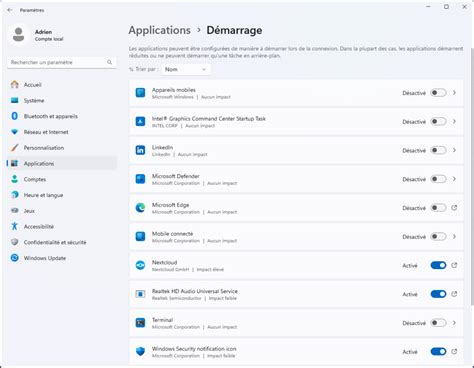
Task: Click the Intel Graphics Command Center icon
Action: tap(140, 122)
